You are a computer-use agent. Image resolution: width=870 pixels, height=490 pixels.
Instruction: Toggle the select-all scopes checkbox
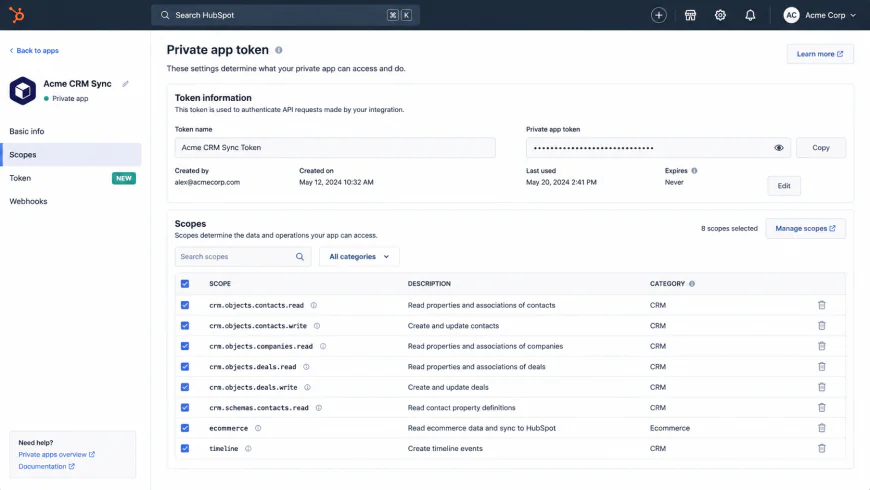185,284
